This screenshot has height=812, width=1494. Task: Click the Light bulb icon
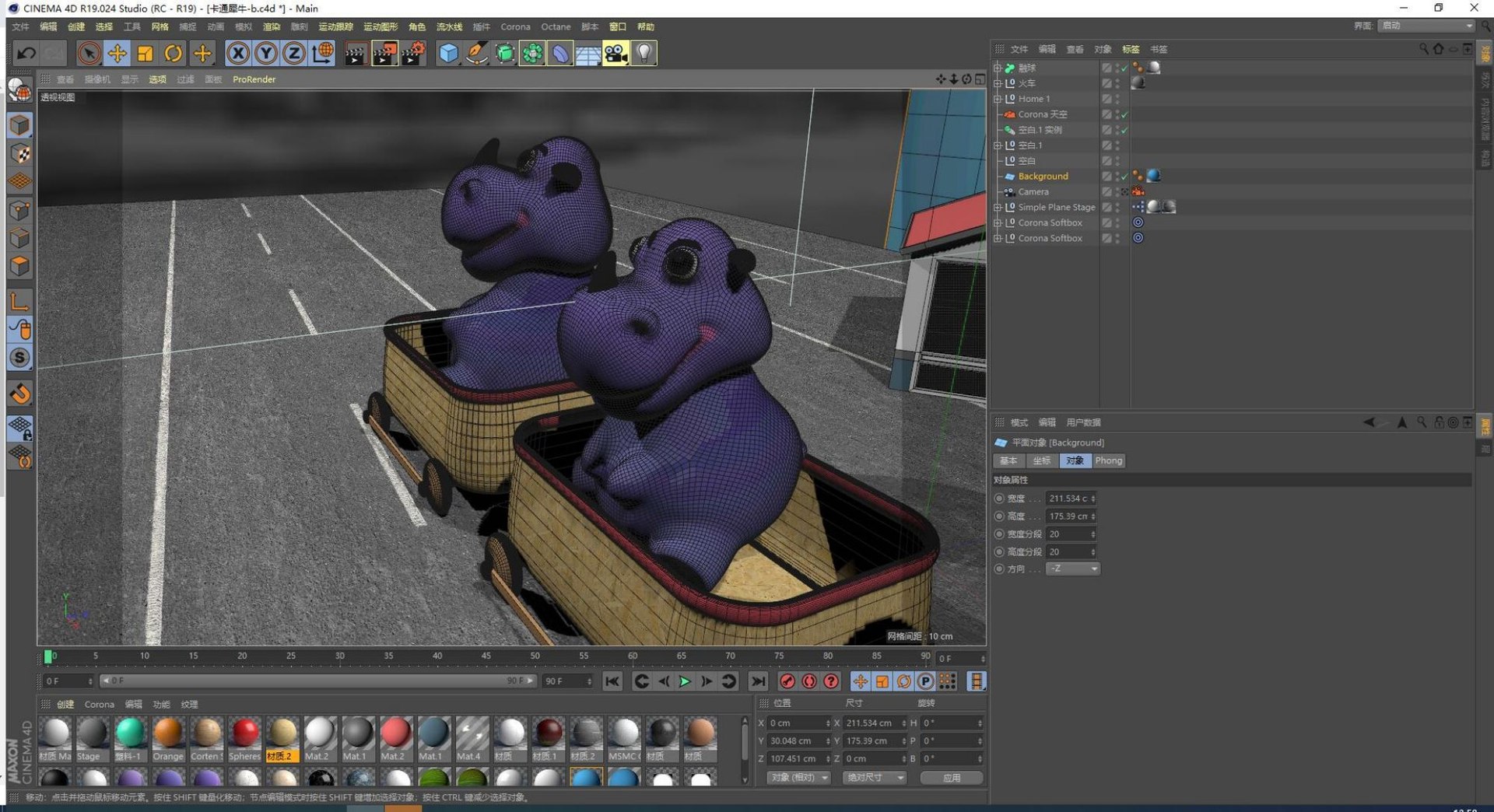644,53
